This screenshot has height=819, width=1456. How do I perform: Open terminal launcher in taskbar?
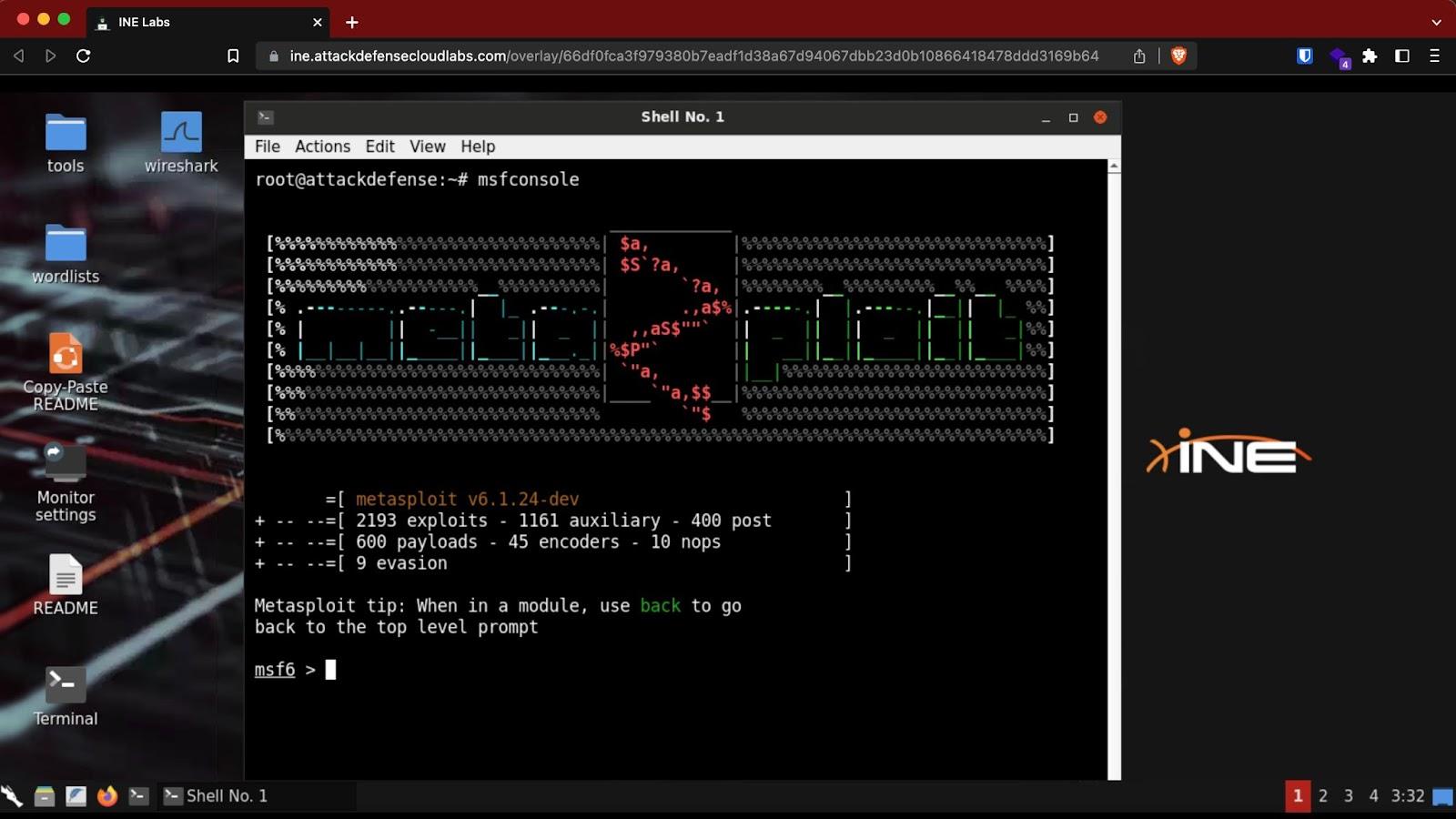(138, 796)
